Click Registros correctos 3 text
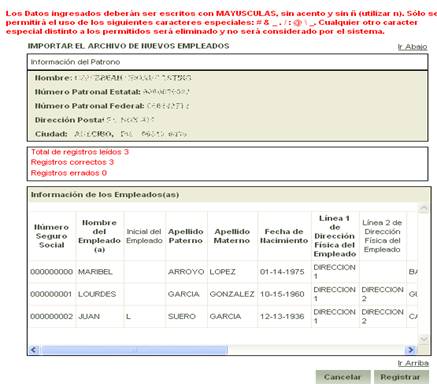437x384 pixels. click(x=72, y=162)
